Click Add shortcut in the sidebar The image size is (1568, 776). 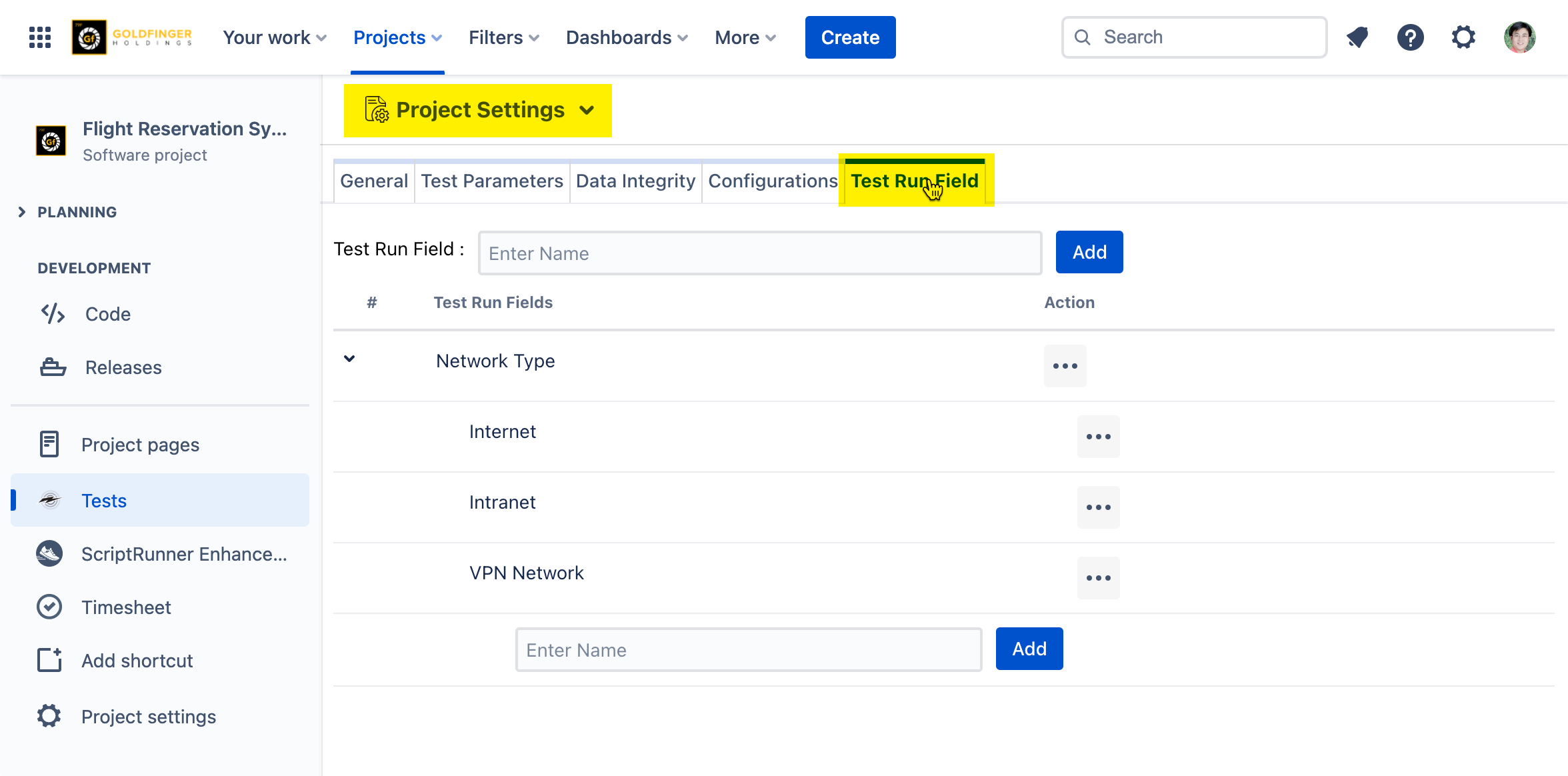137,661
